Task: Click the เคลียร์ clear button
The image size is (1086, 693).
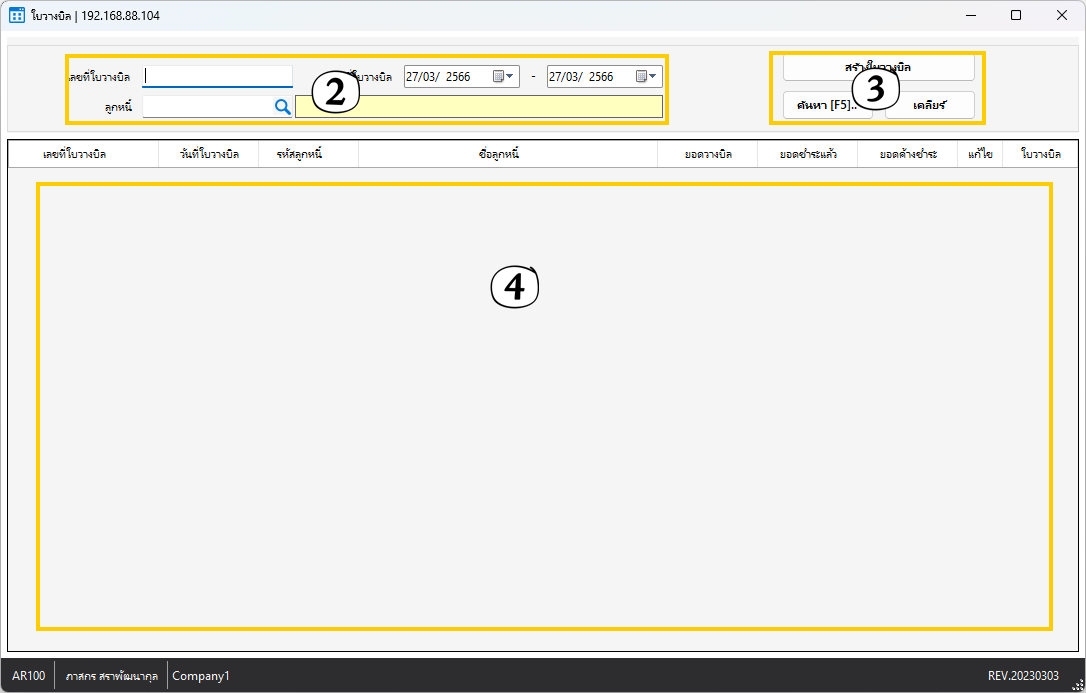Action: [930, 105]
